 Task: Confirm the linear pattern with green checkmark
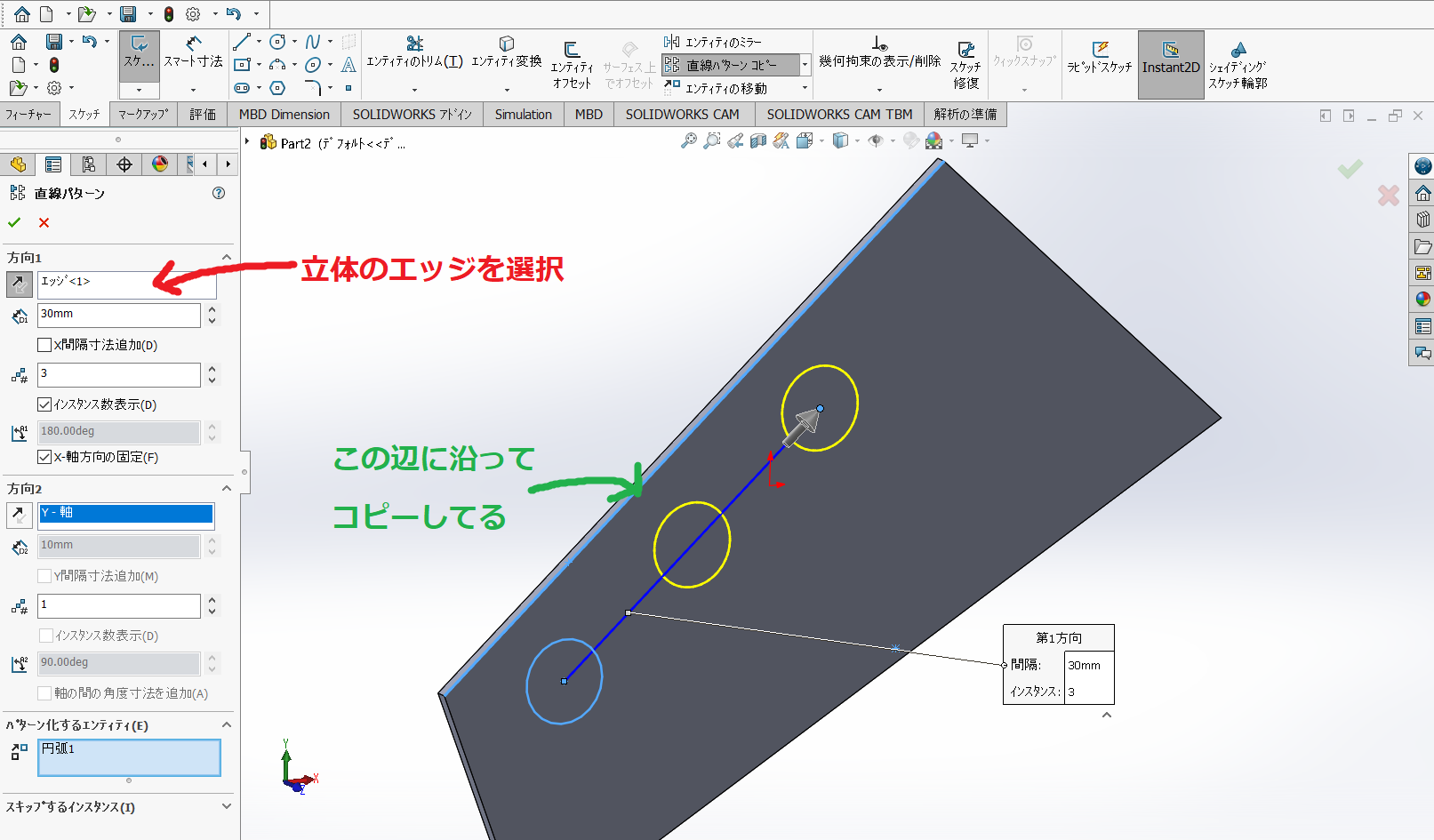[x=14, y=223]
